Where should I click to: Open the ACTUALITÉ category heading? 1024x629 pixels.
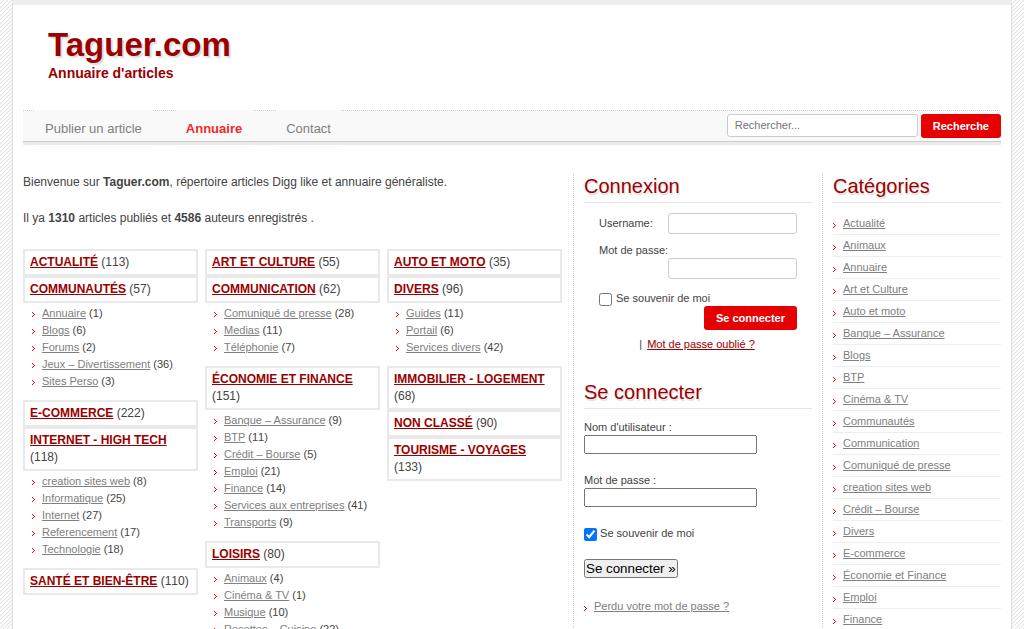coord(64,262)
